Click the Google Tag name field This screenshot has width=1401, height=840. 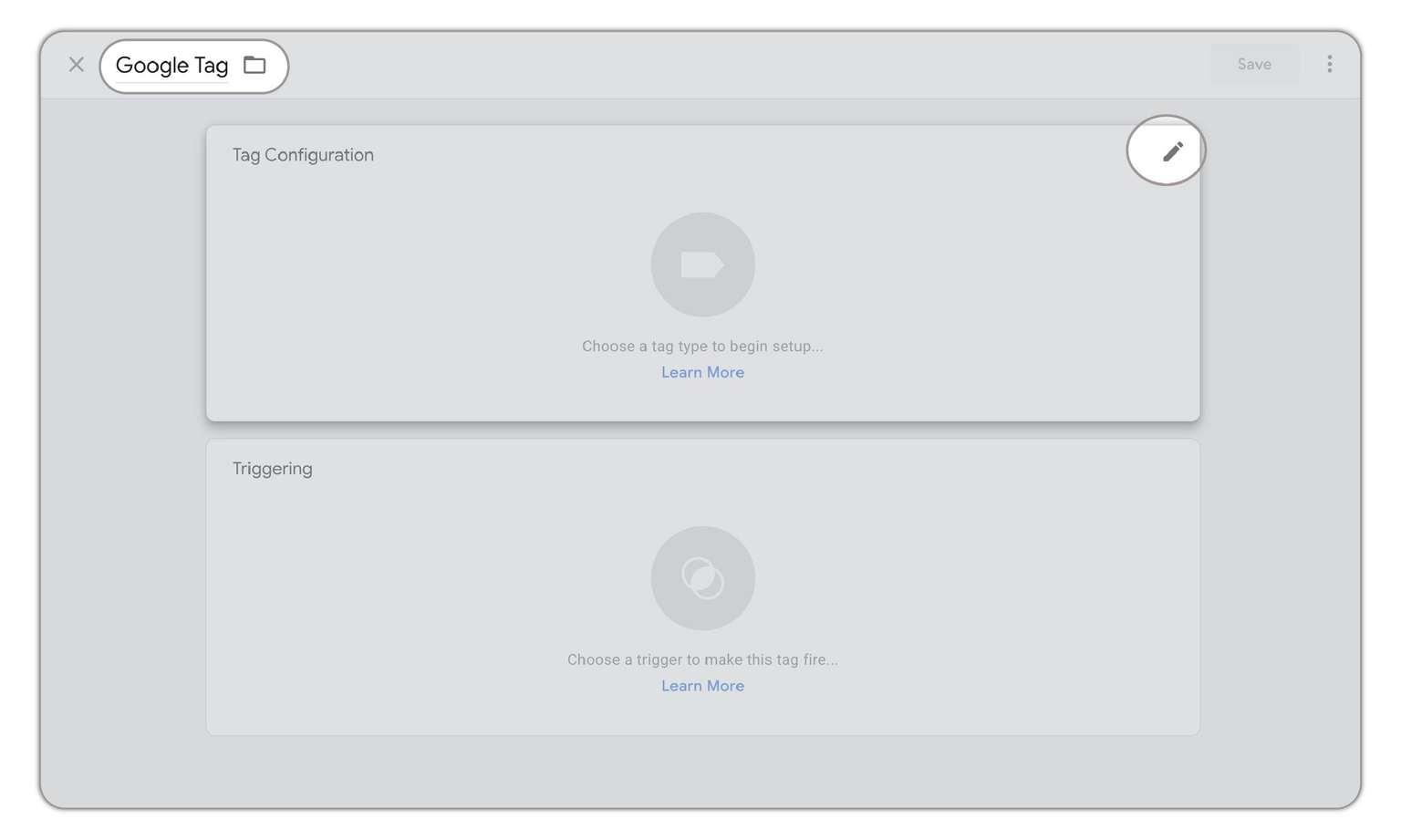[x=172, y=66]
